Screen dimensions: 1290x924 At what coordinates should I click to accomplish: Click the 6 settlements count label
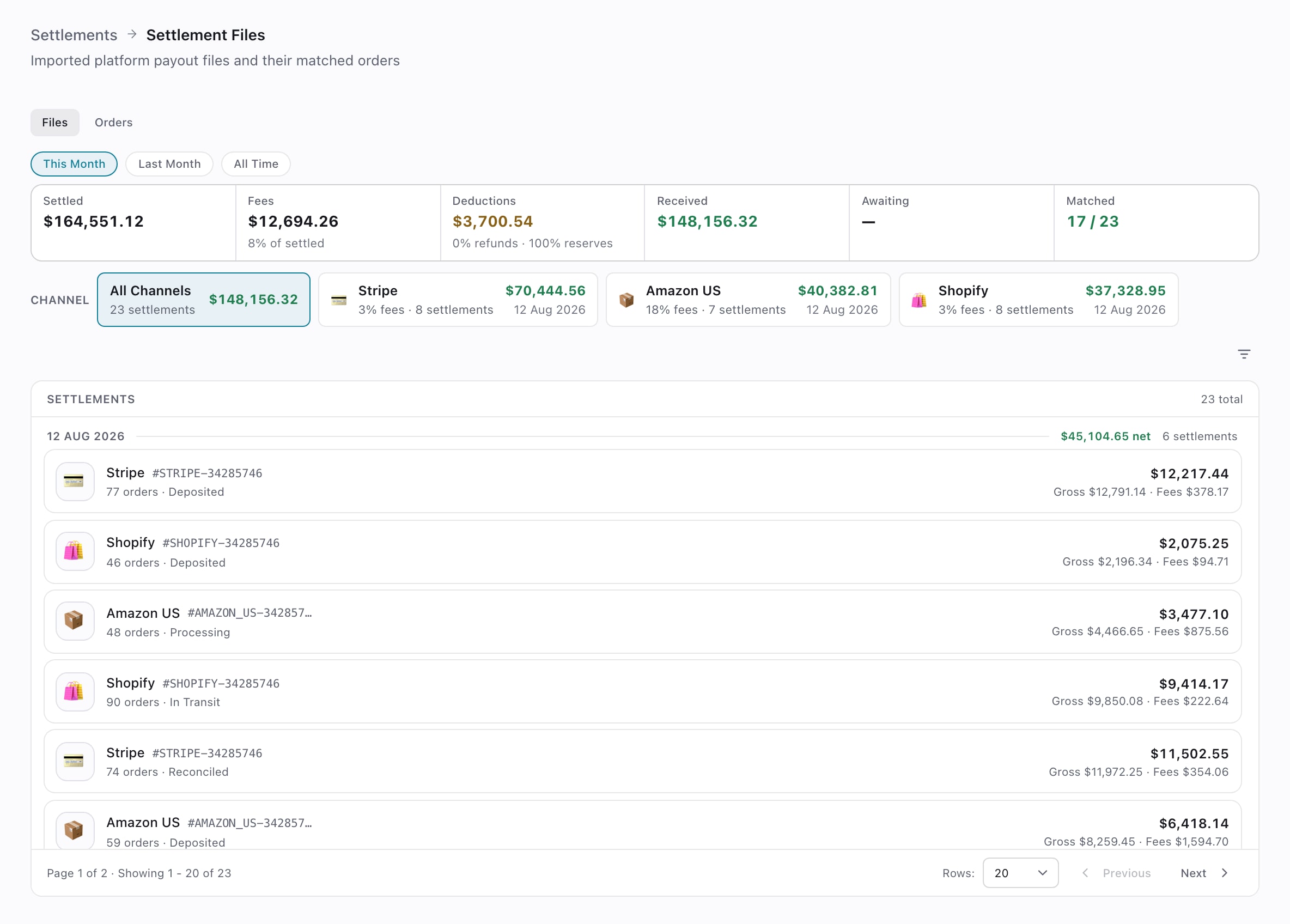tap(1200, 436)
